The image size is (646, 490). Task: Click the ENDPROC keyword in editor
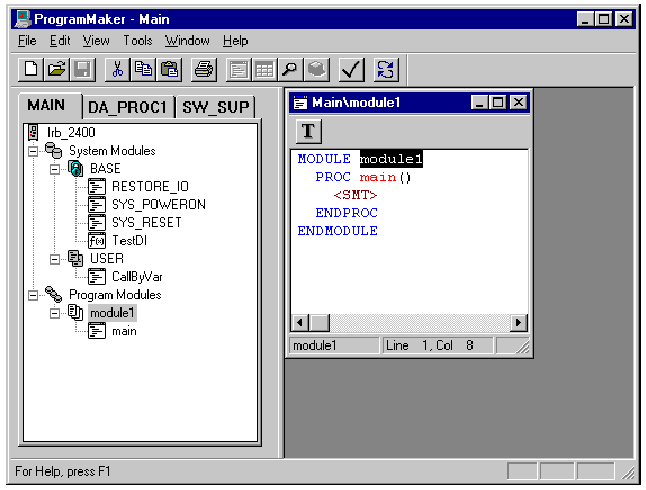346,213
